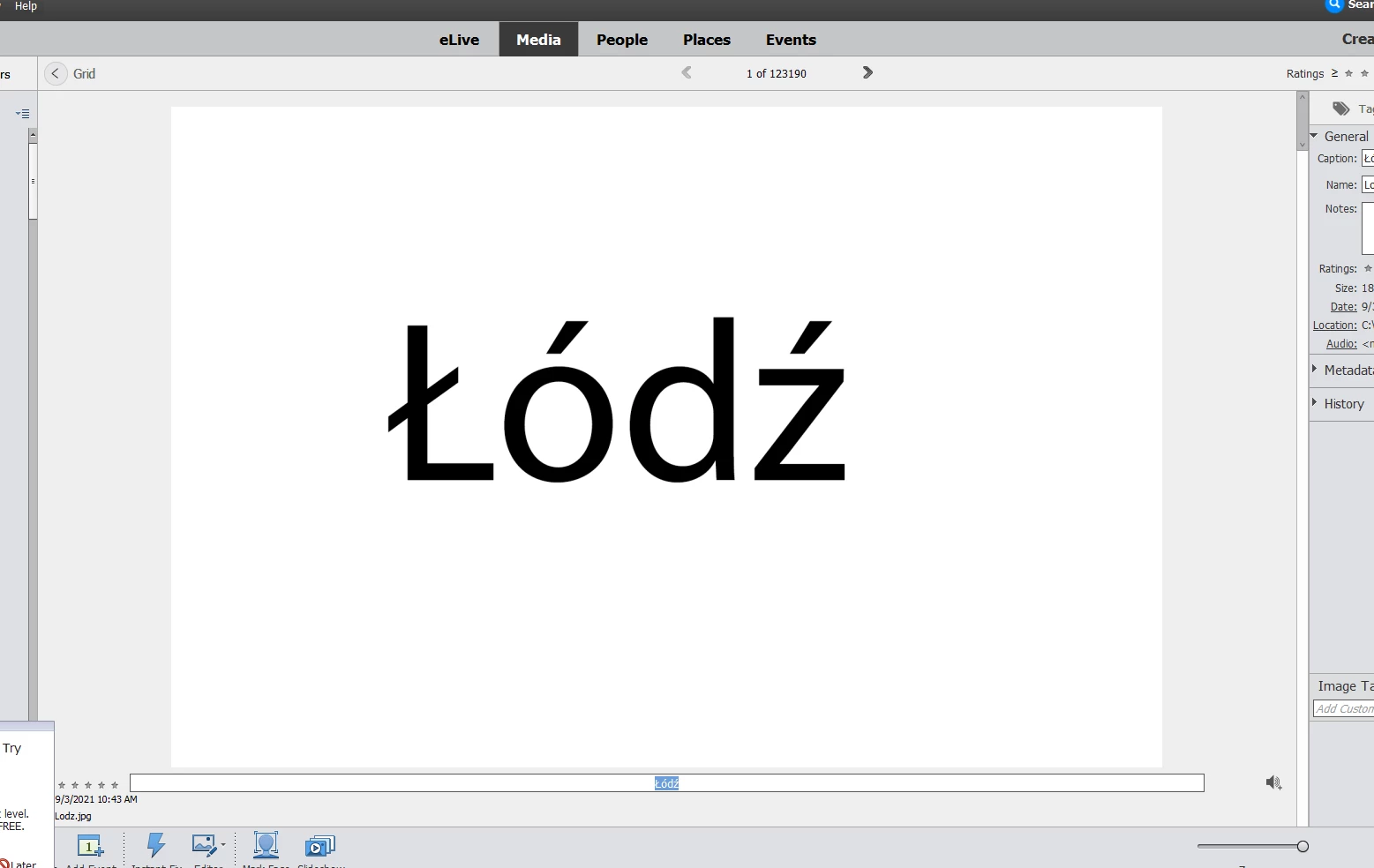Click the Notes text box
Screen dimensions: 1374x868
[x=1368, y=228]
